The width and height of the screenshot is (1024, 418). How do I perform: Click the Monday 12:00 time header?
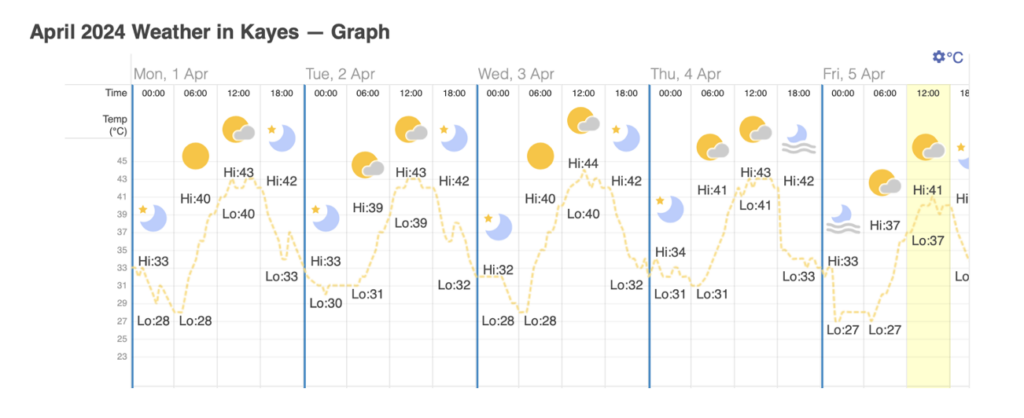coord(238,93)
